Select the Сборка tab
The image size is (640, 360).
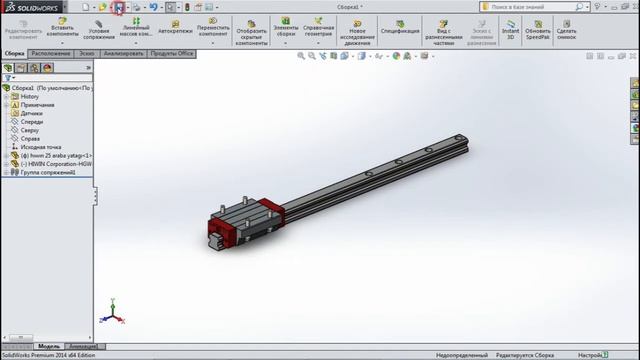point(14,53)
